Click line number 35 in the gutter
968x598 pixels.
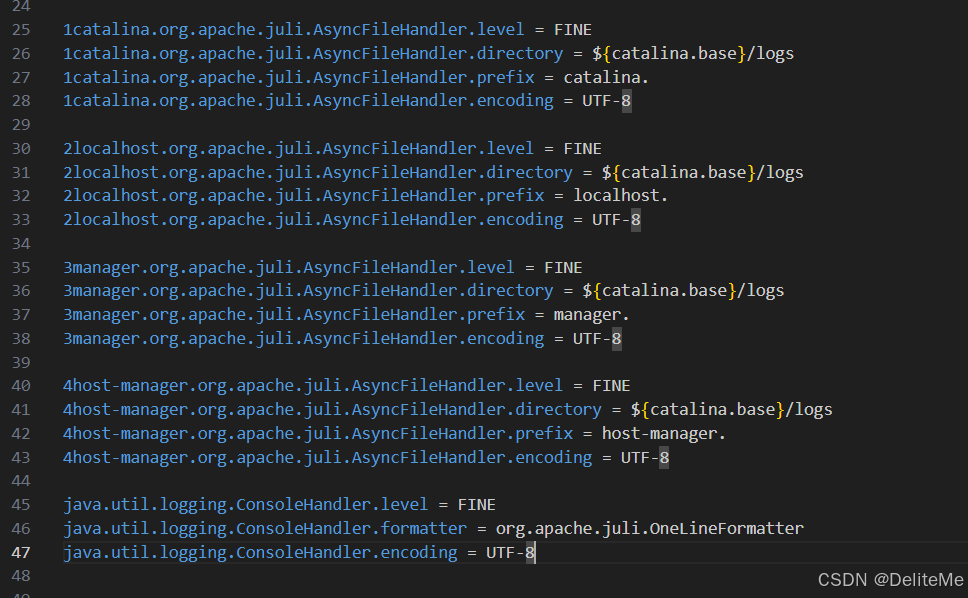click(x=21, y=267)
